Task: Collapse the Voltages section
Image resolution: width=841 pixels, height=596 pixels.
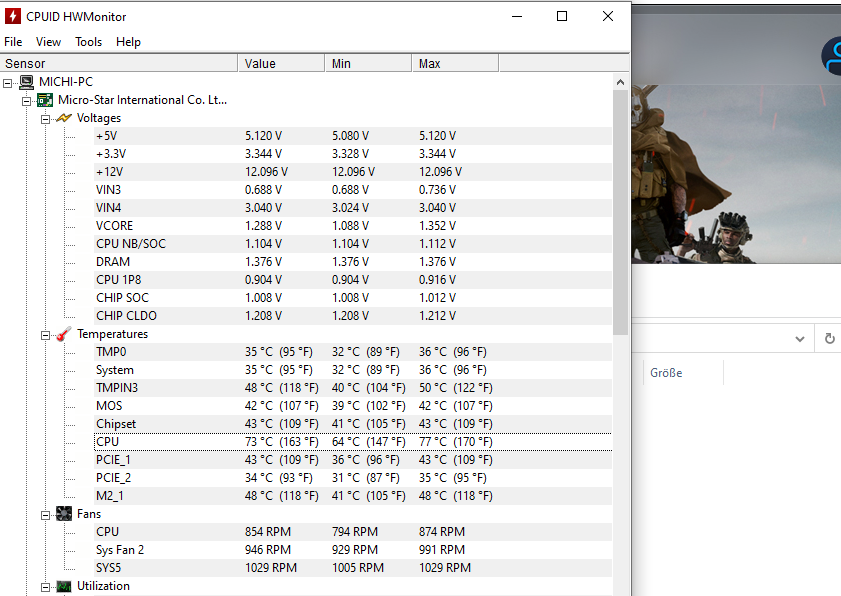Action: [x=46, y=119]
